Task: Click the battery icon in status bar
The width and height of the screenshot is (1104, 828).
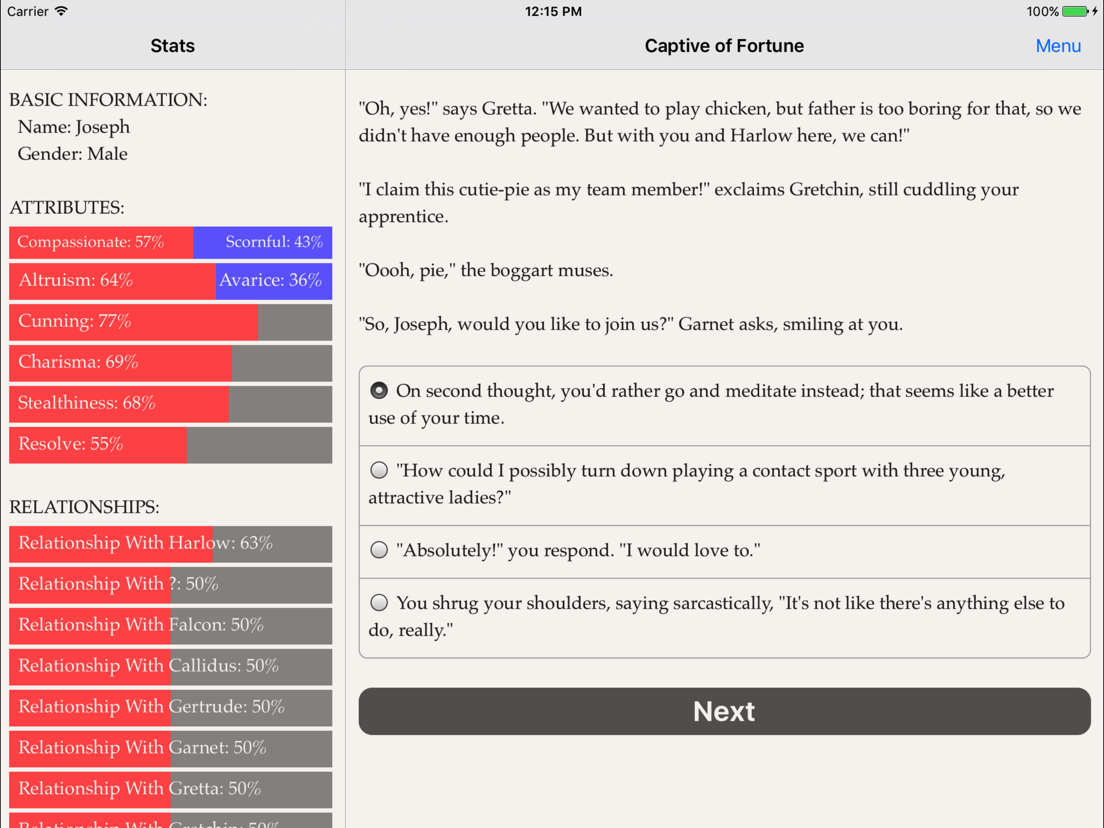Action: [x=1075, y=11]
